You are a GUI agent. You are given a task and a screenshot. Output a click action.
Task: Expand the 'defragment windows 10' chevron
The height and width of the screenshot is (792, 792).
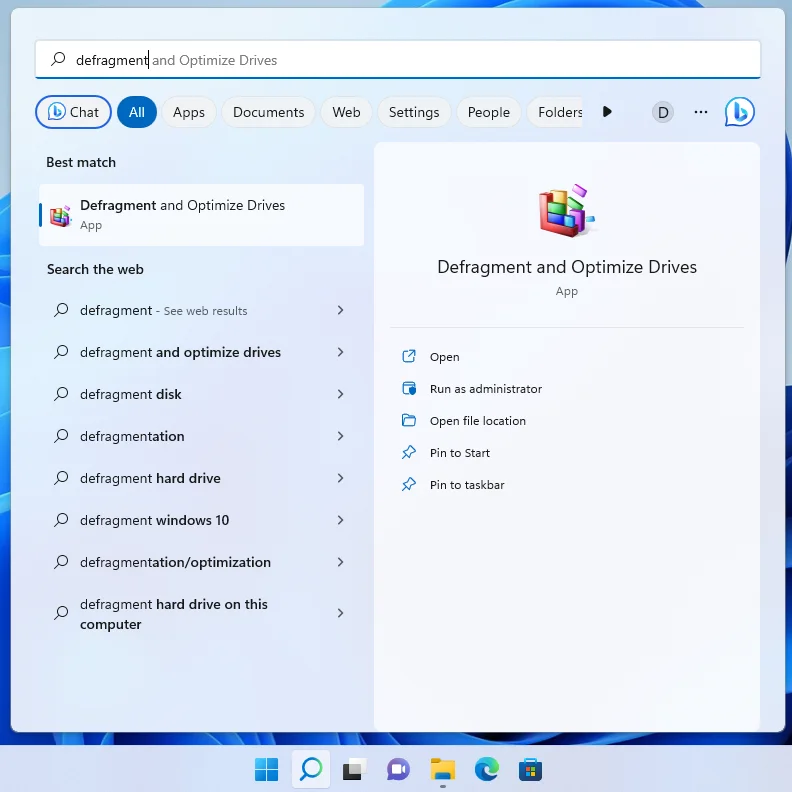pyautogui.click(x=340, y=520)
